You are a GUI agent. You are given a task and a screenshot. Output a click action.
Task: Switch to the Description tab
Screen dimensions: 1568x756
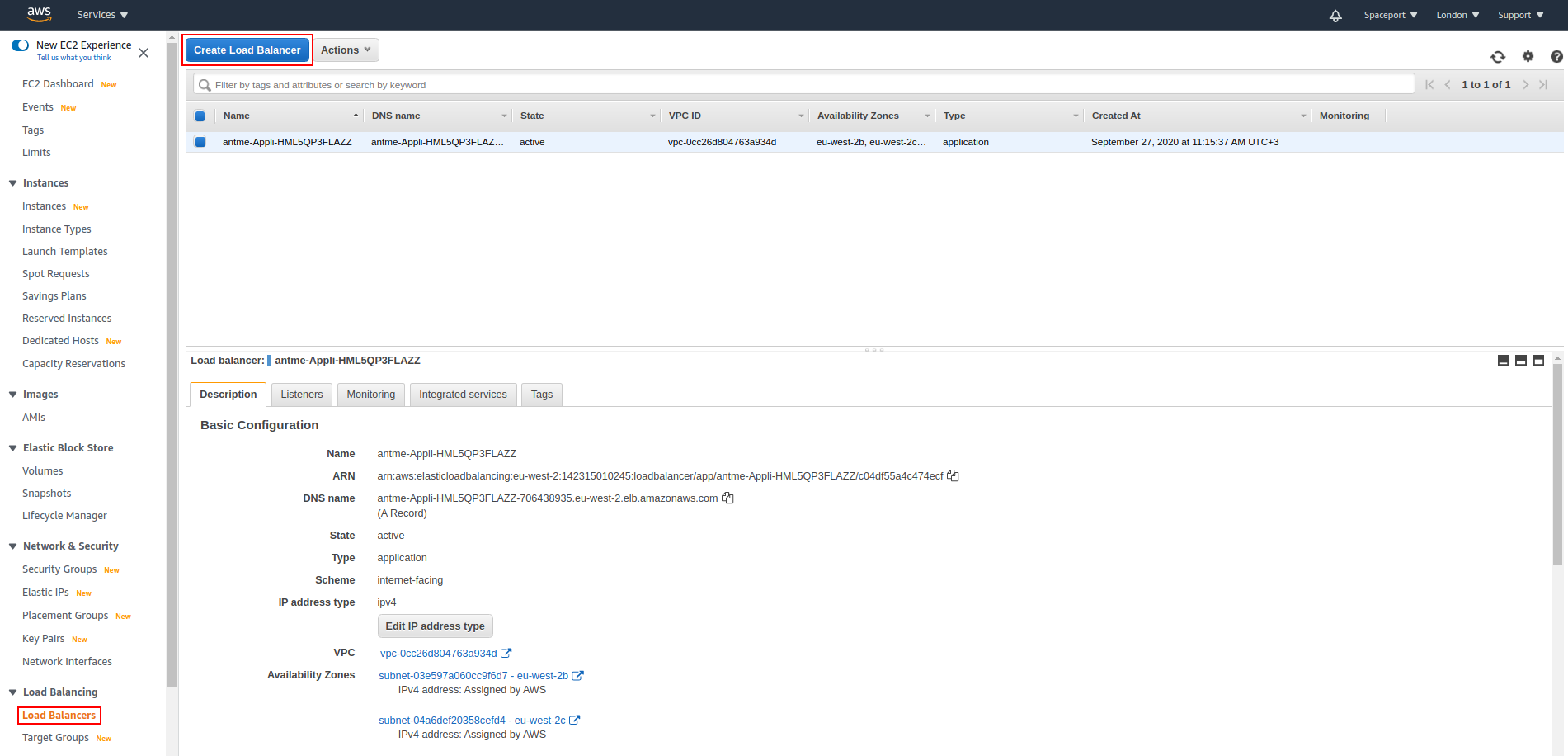(228, 395)
